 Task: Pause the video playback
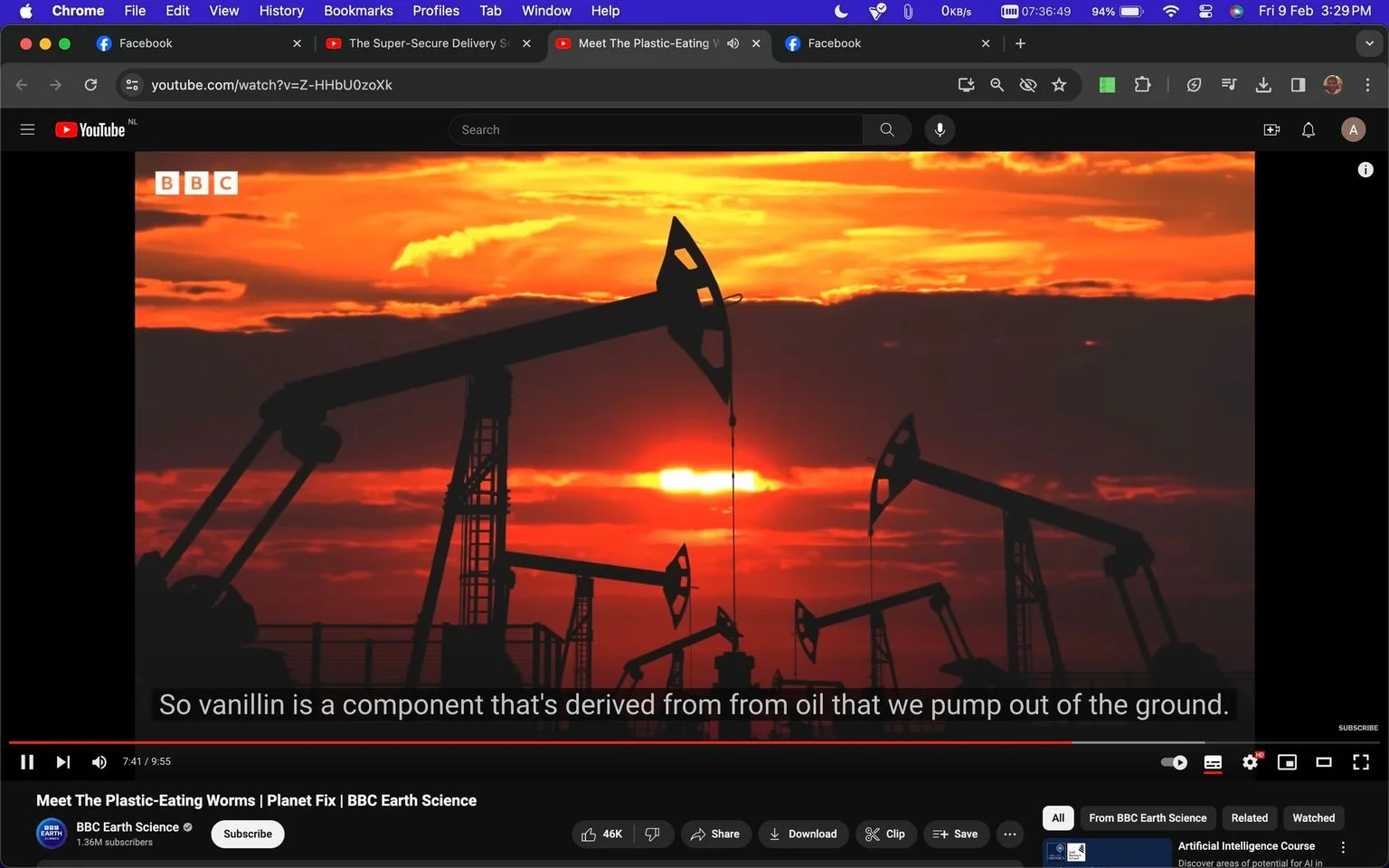click(27, 762)
